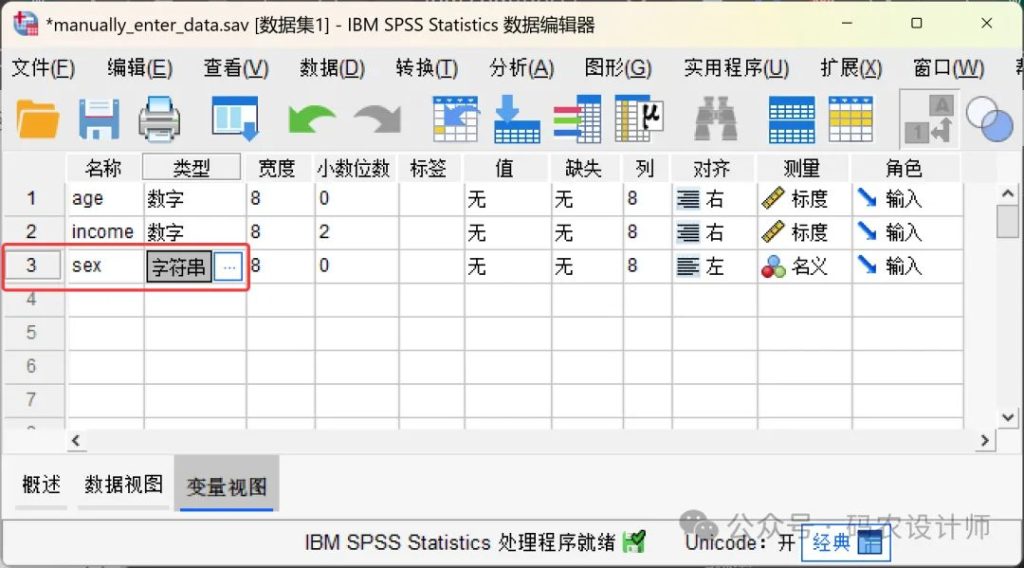
Task: Toggle the Value Labels toolbar button
Action: pyautogui.click(x=929, y=119)
